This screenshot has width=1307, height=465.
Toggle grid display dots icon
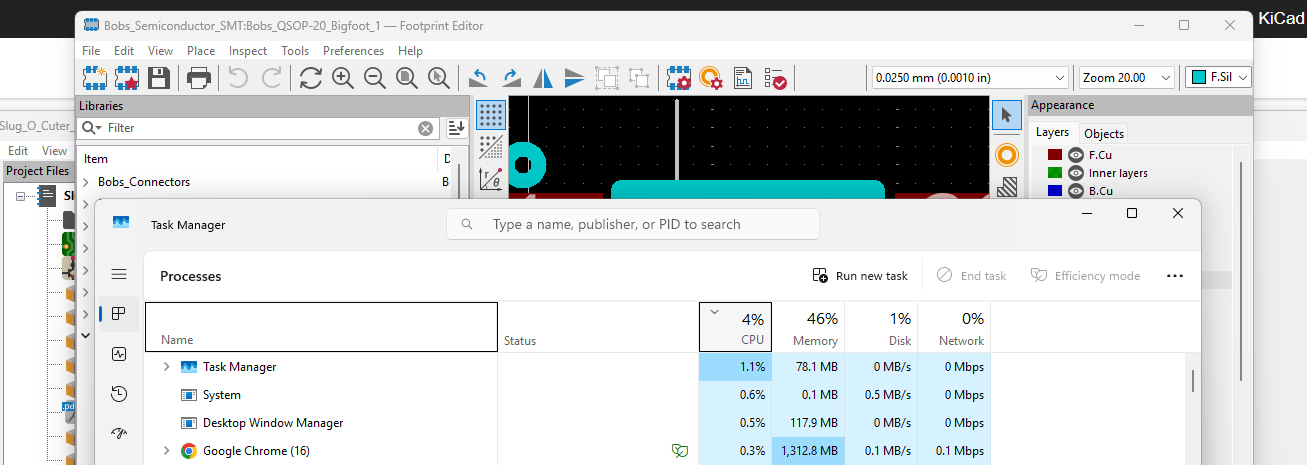pyautogui.click(x=490, y=114)
